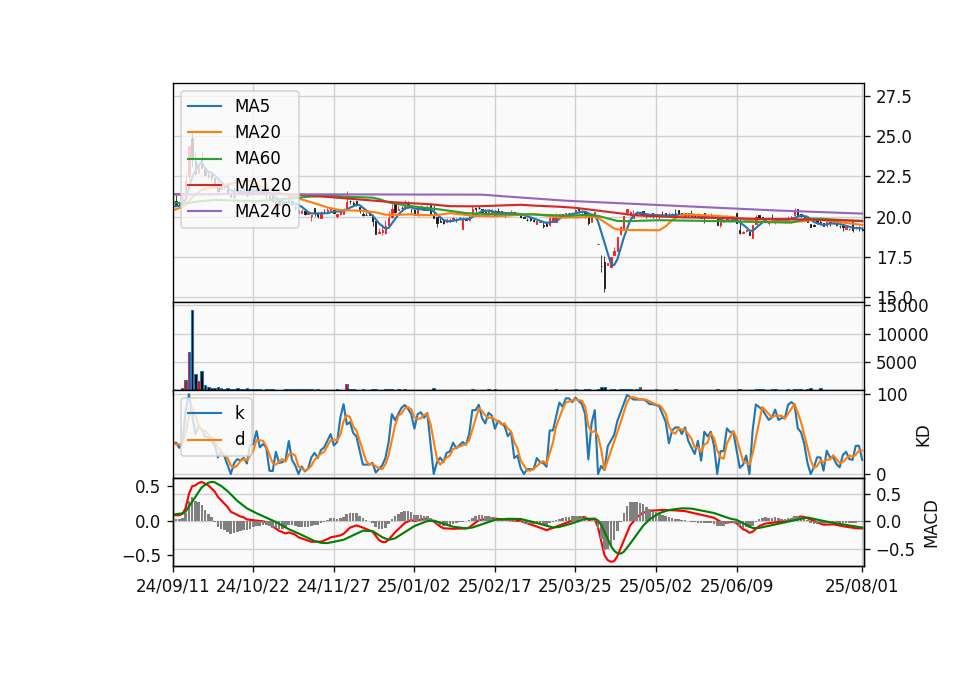Click the 10000 volume axis label
960x690 pixels.
tap(902, 335)
